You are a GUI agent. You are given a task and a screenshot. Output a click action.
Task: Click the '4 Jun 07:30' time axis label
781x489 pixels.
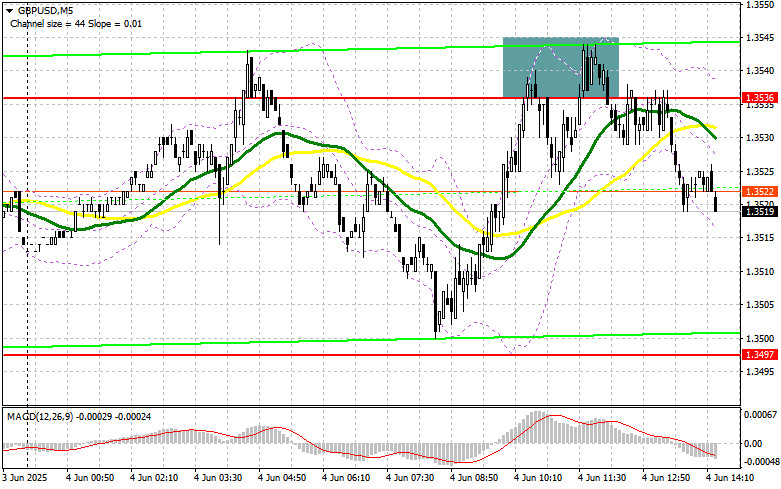click(410, 478)
